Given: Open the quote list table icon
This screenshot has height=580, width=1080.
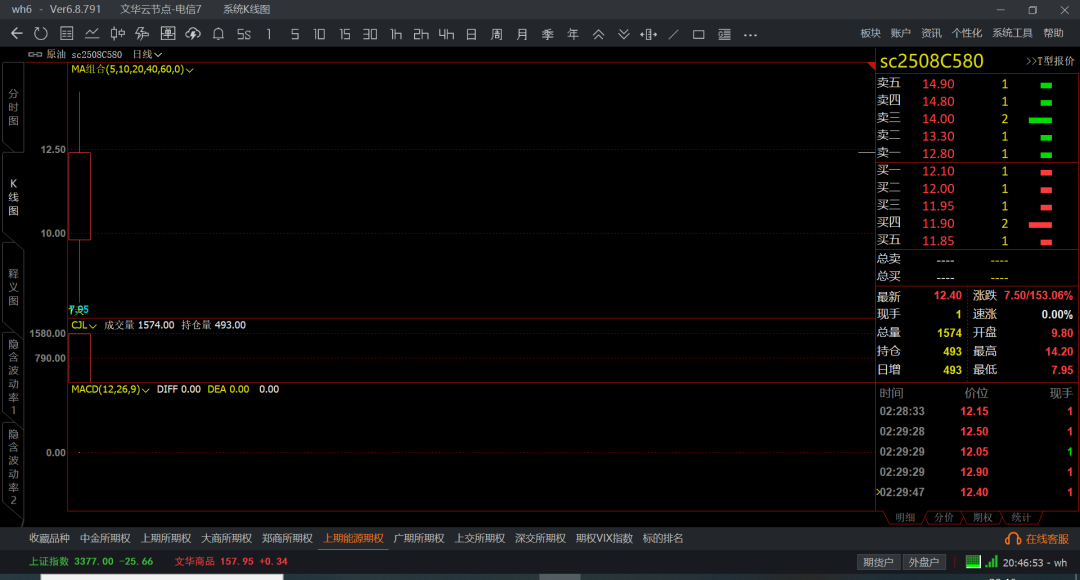Looking at the screenshot, I should click(x=66, y=34).
